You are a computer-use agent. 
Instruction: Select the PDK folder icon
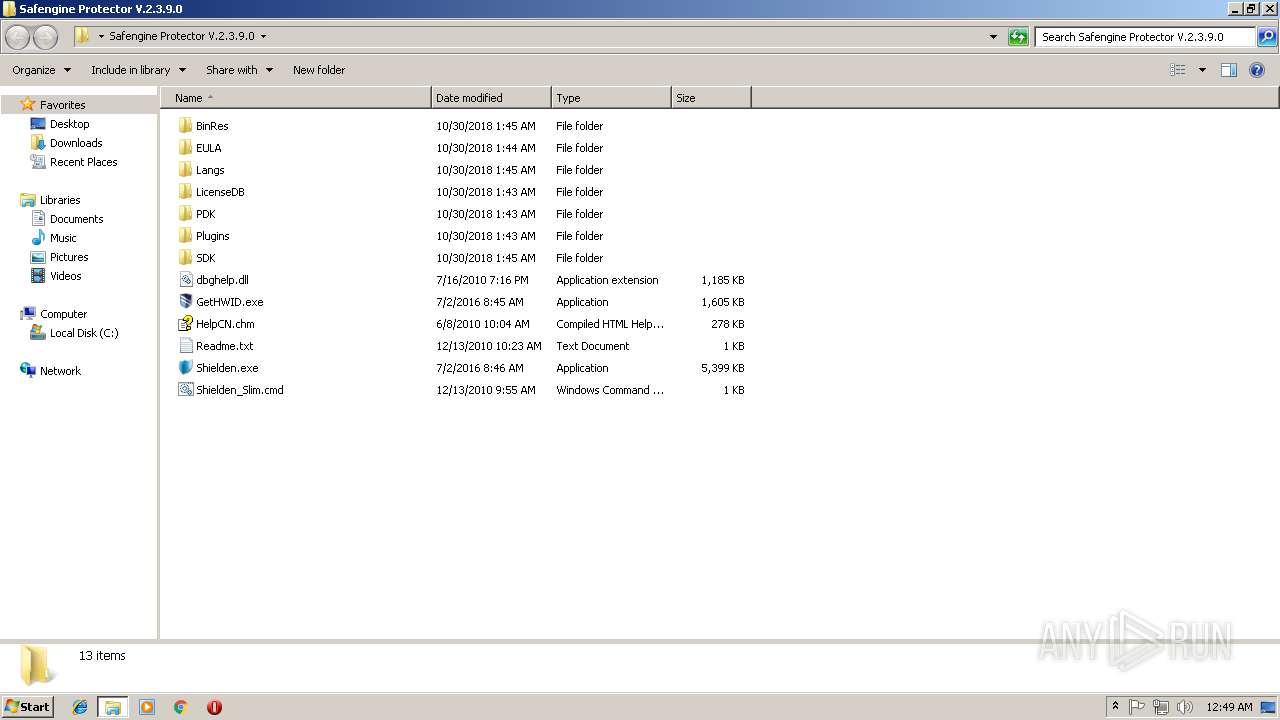pos(185,214)
